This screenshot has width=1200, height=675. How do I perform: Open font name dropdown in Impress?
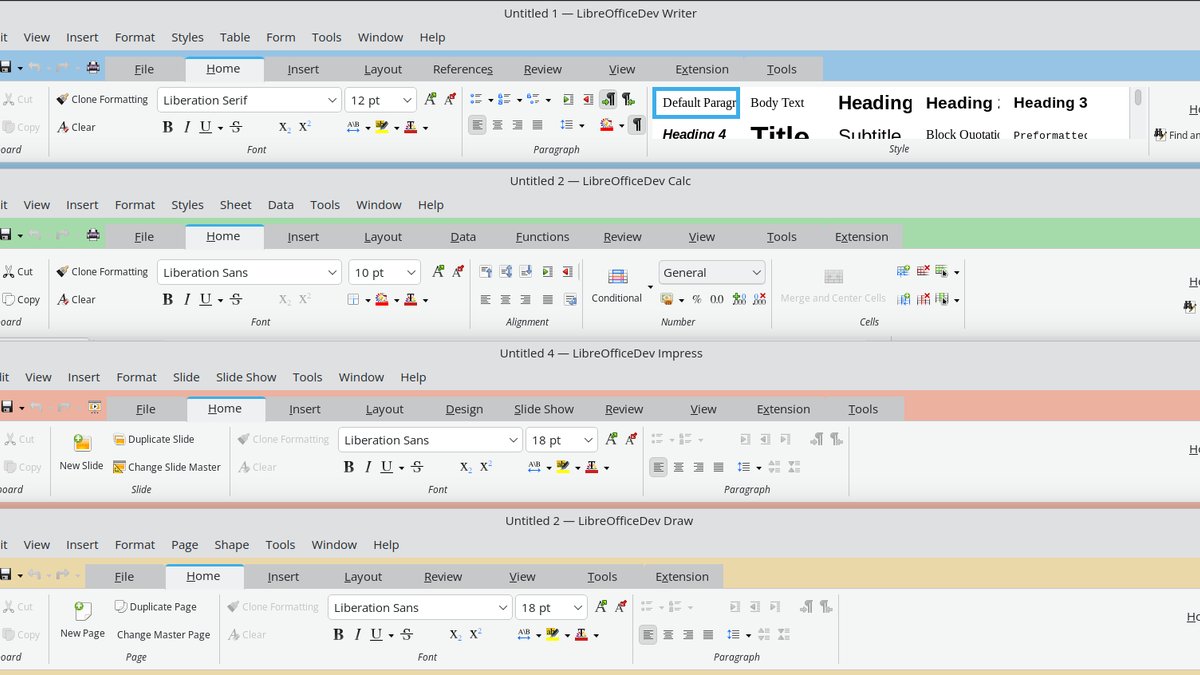click(x=513, y=440)
